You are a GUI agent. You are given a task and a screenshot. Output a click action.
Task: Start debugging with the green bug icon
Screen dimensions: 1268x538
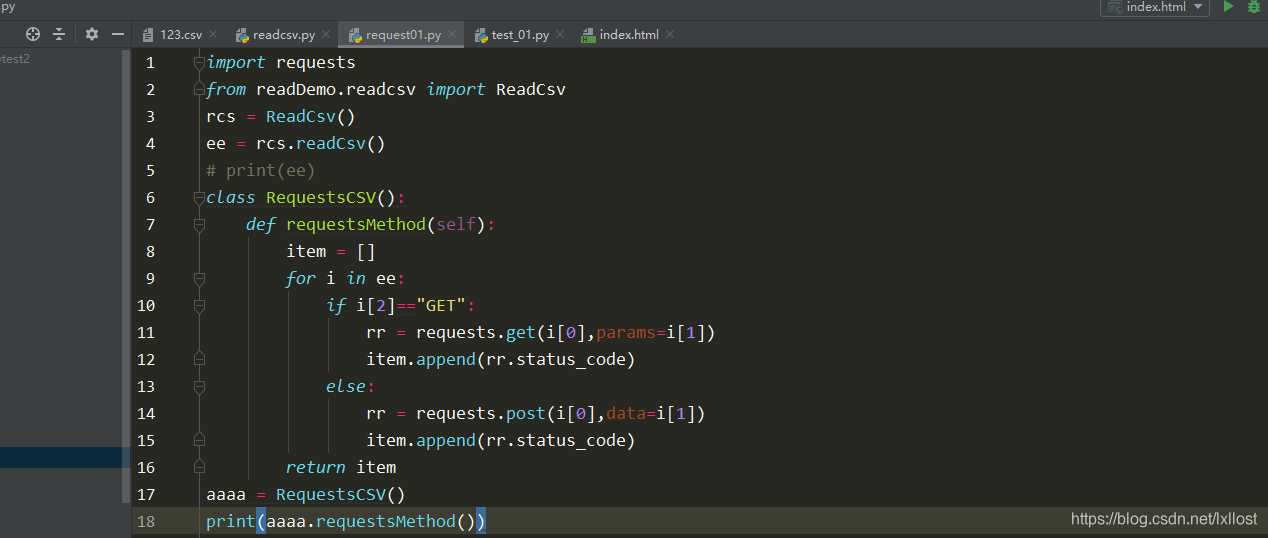click(1254, 7)
